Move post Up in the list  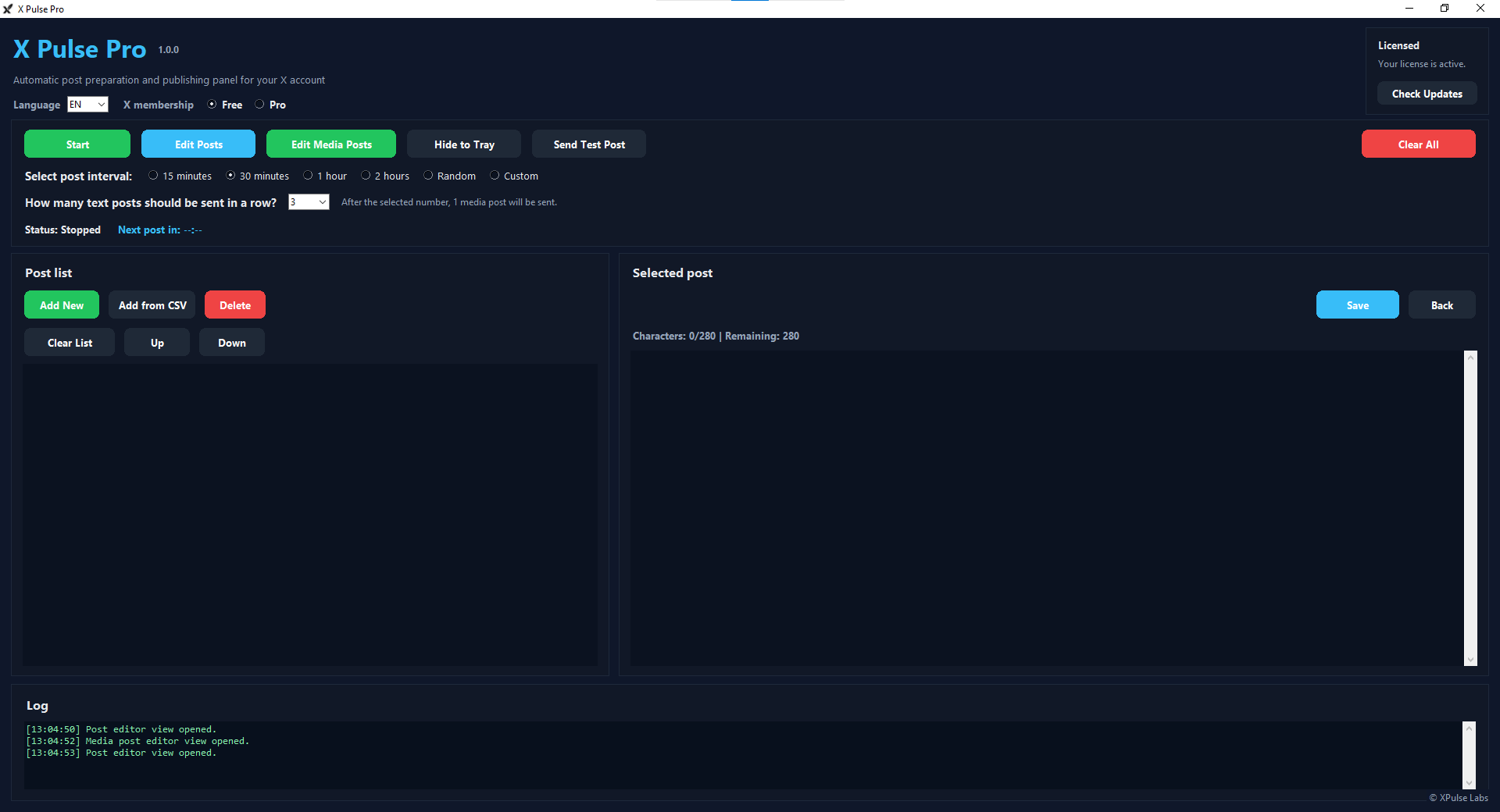point(157,343)
